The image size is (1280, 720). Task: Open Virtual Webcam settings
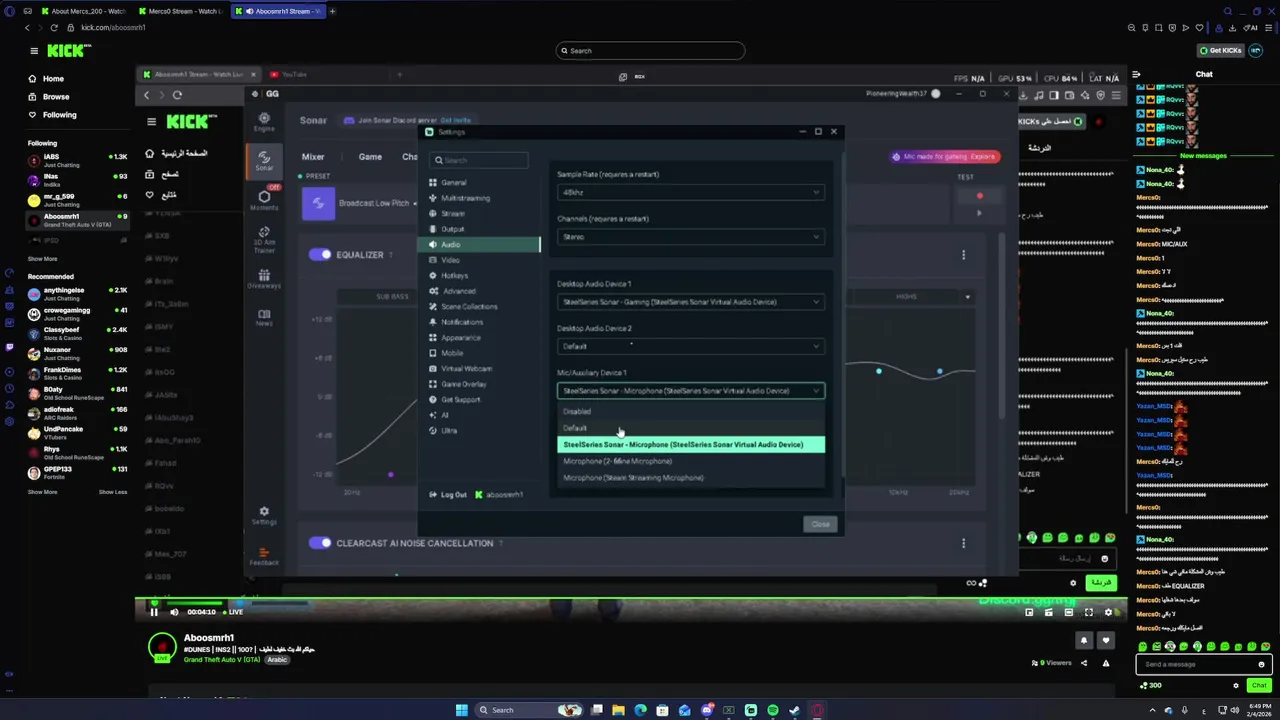pos(466,368)
